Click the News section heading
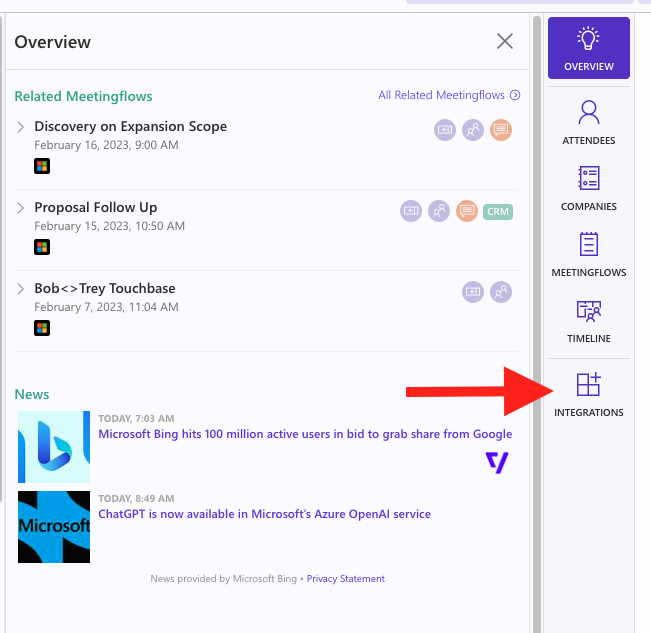This screenshot has height=633, width=651. 32,394
